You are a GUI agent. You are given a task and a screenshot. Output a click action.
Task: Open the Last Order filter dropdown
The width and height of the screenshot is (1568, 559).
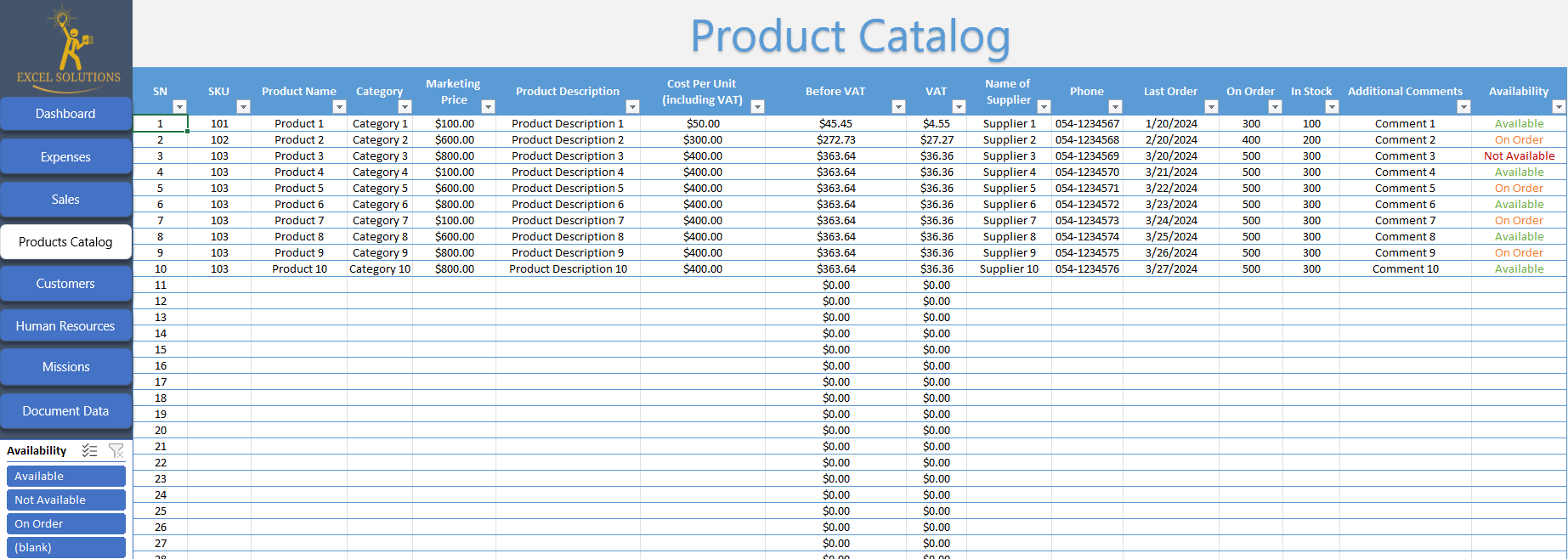pyautogui.click(x=1211, y=107)
